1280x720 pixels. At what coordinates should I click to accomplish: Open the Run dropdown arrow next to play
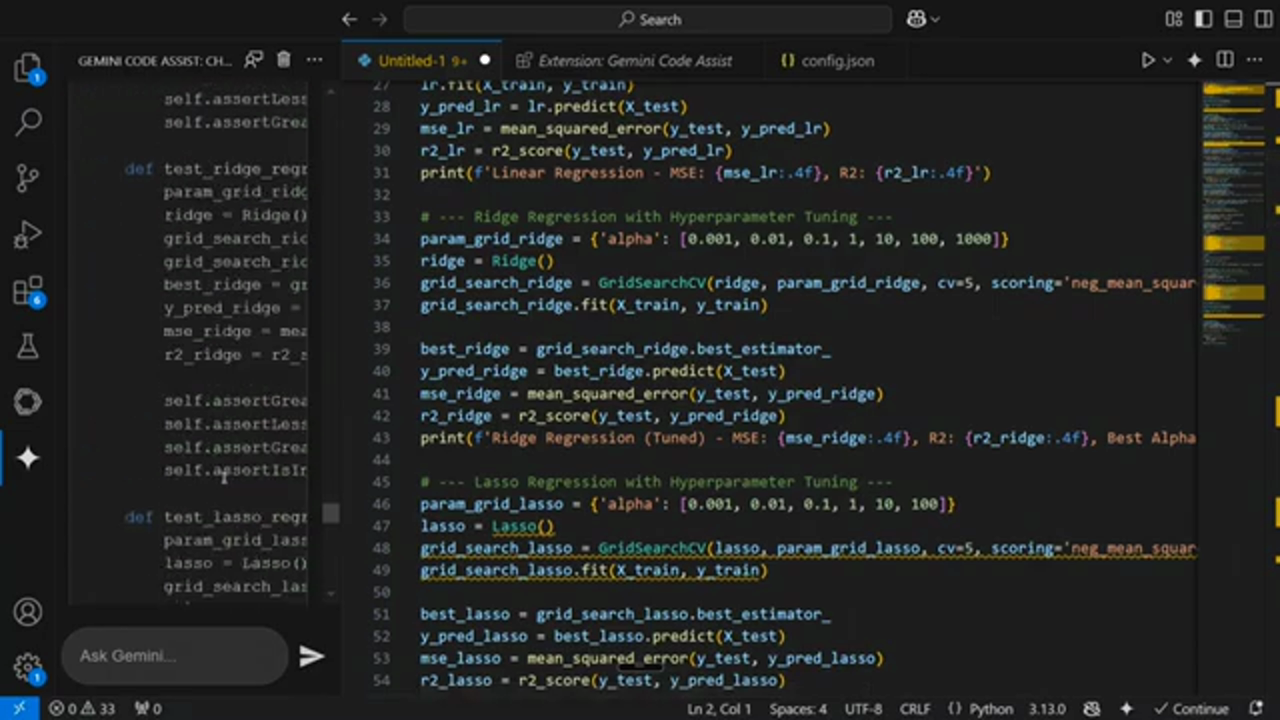pos(1167,60)
